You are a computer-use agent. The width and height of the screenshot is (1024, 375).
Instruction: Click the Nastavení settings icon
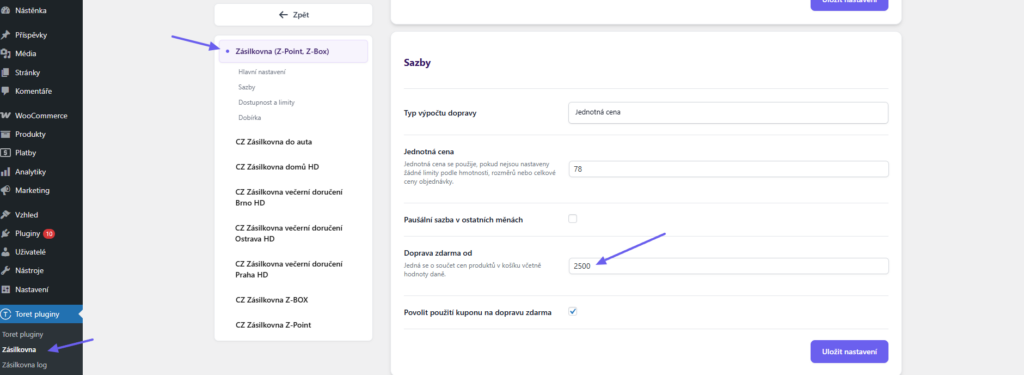pyautogui.click(x=6, y=289)
